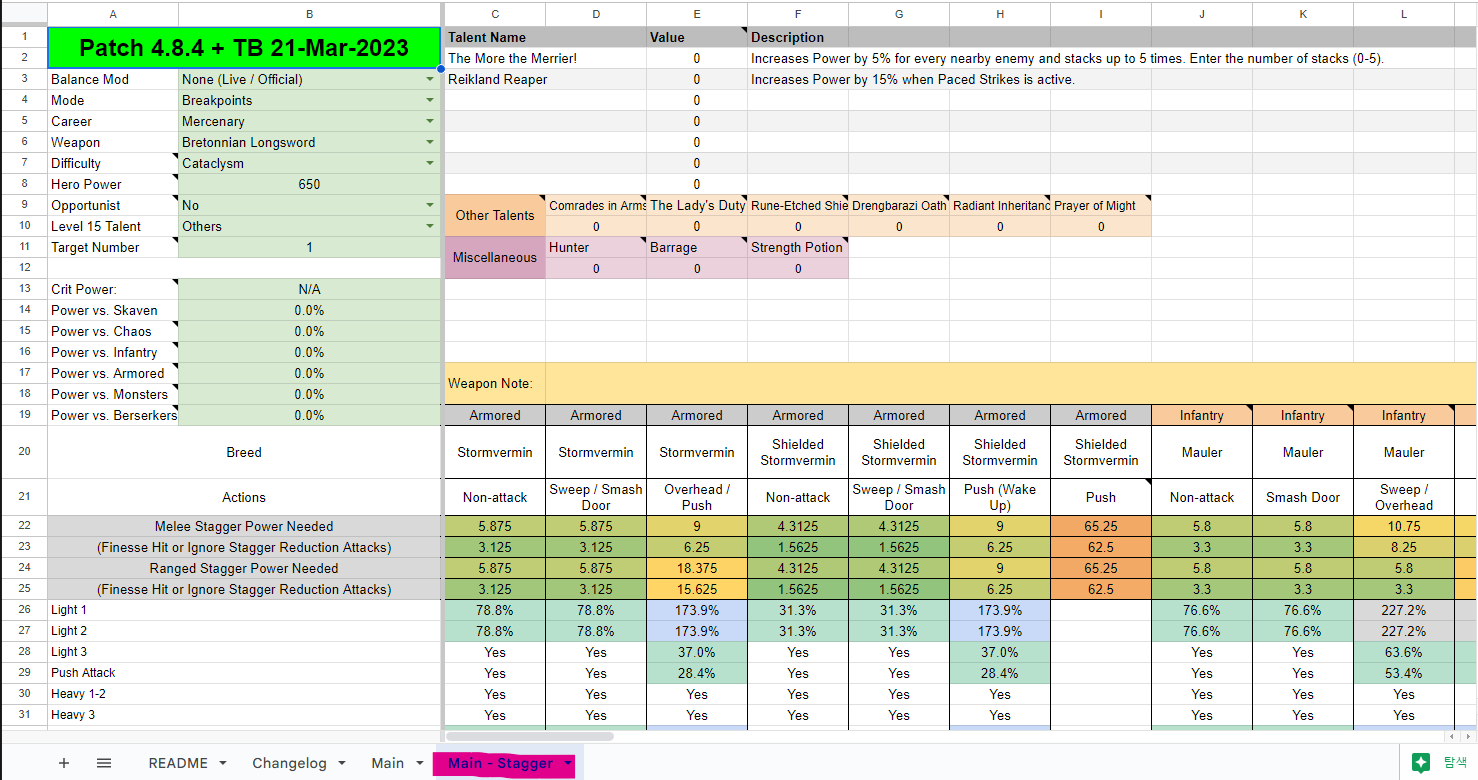
Task: Select the 53.4% cell in Push Attack row
Action: [x=1404, y=673]
